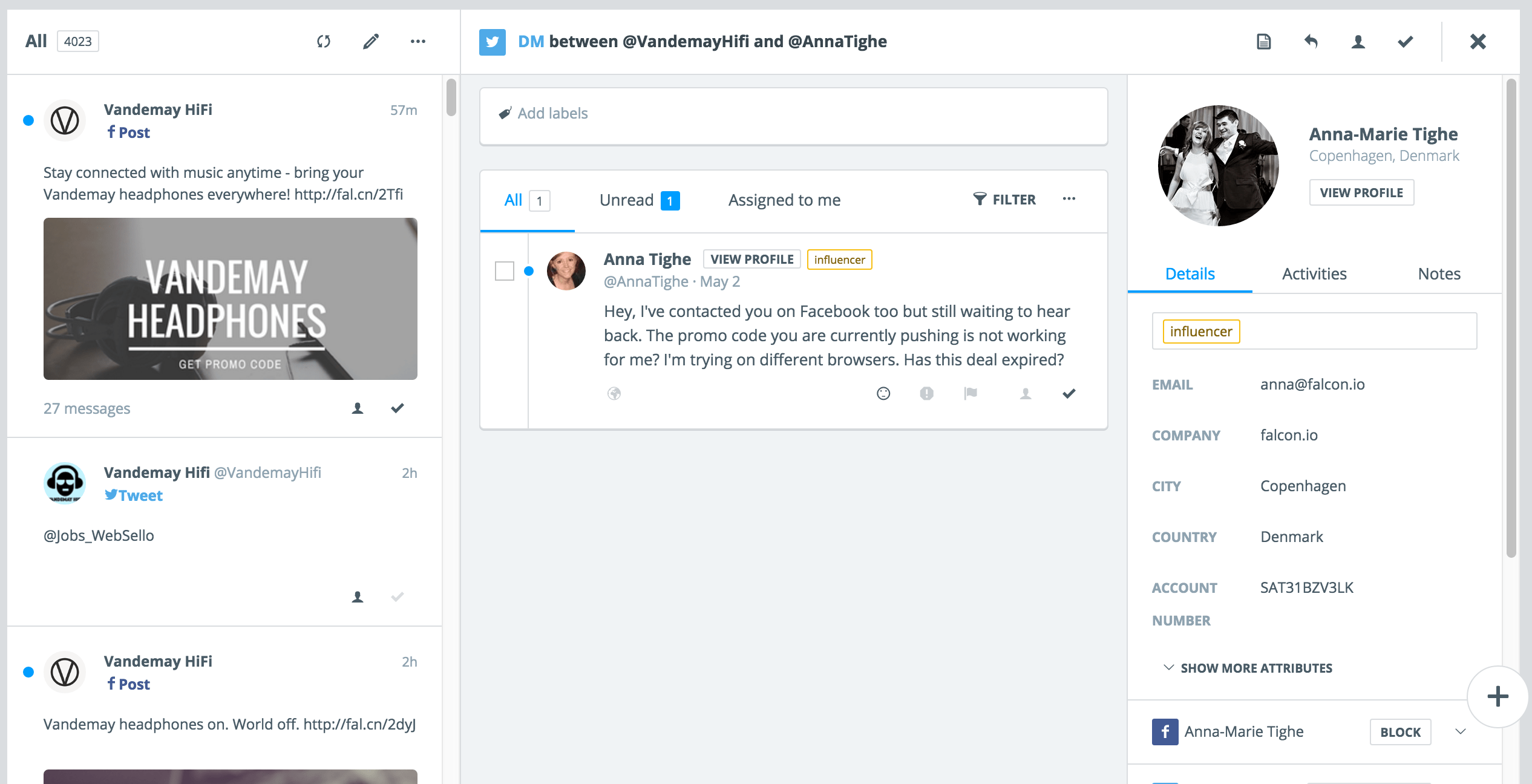Click the inbox list scrollbar
Image resolution: width=1532 pixels, height=784 pixels.
click(x=451, y=97)
